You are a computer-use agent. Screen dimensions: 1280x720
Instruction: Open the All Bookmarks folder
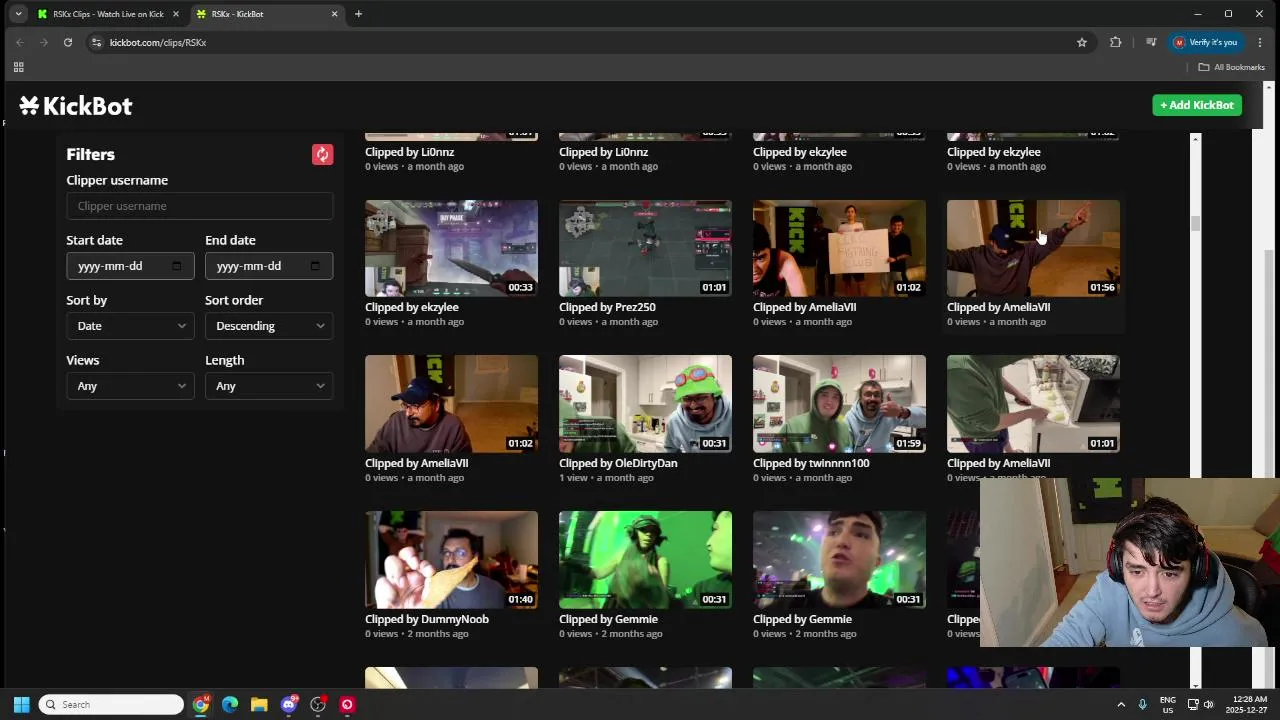coord(1232,67)
